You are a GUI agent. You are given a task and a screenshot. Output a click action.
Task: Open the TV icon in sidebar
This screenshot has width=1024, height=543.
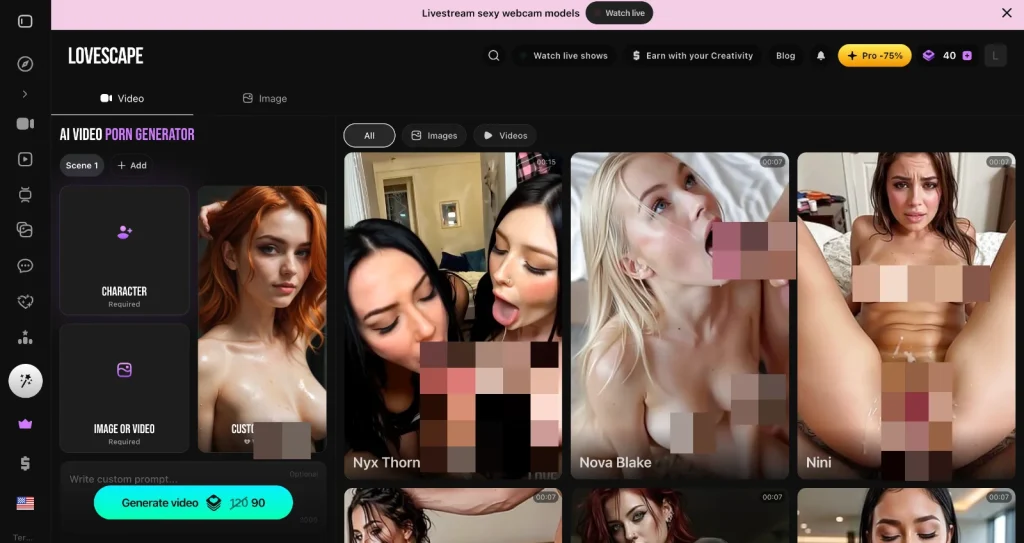[x=25, y=194]
